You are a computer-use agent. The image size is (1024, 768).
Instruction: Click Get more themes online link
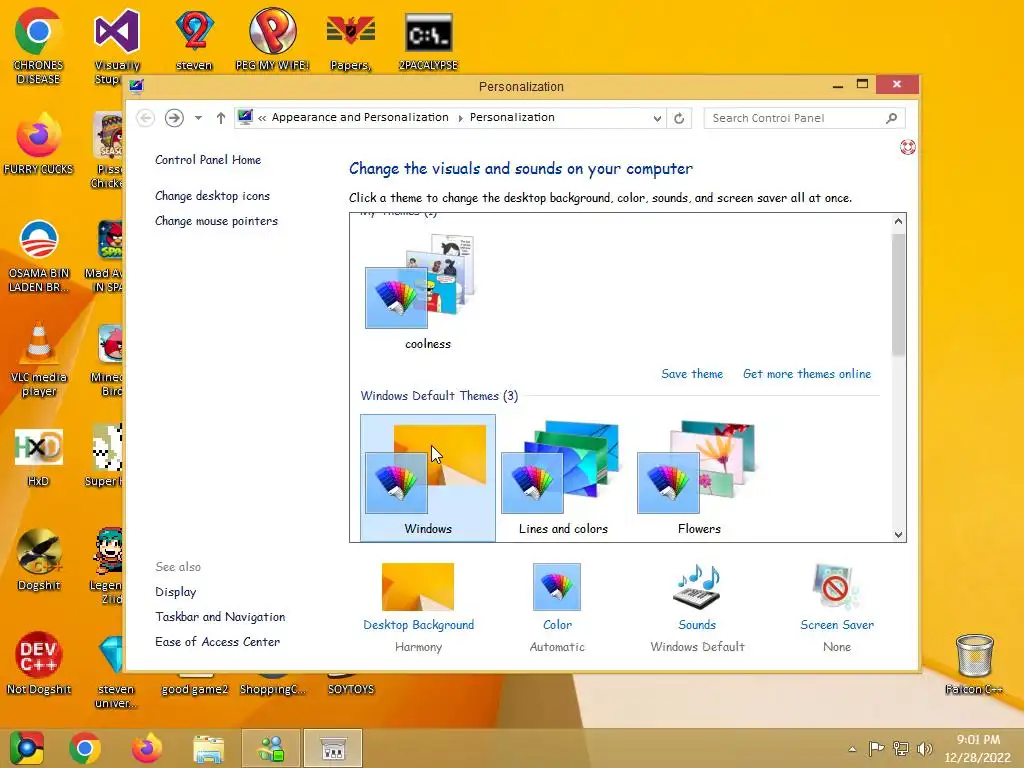tap(807, 374)
